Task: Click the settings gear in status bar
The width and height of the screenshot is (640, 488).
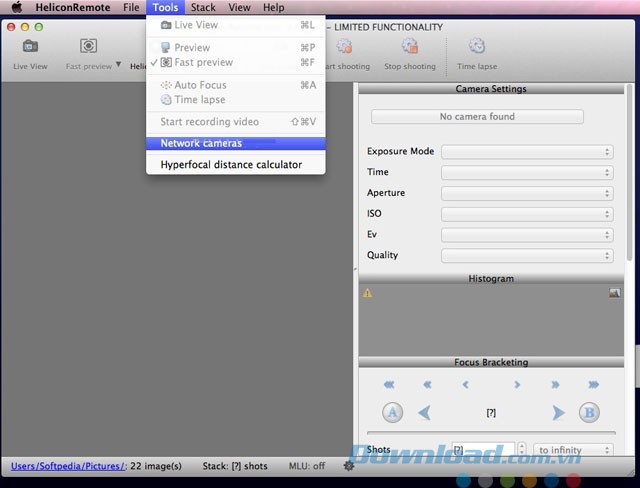Action: (349, 466)
